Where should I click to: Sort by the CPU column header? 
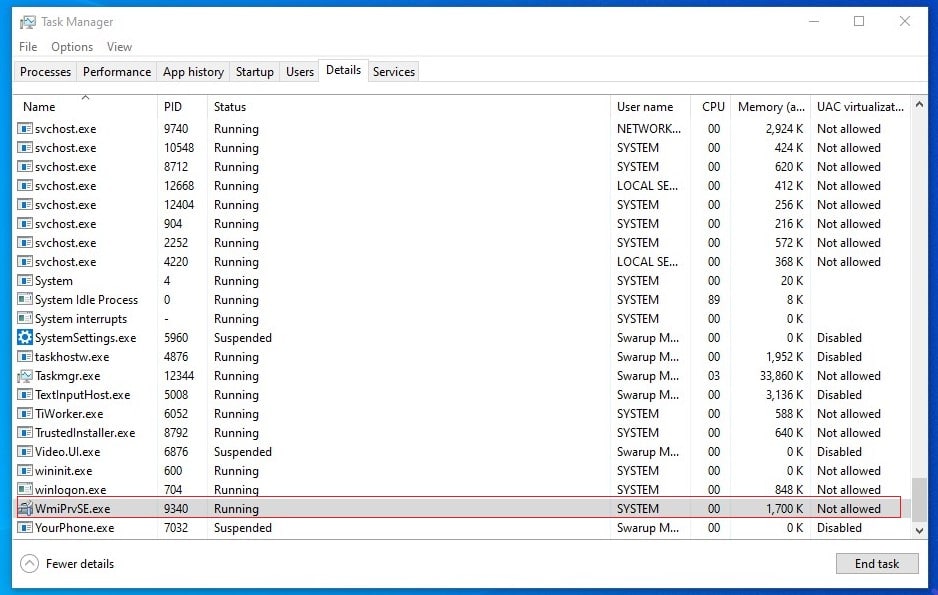coord(711,106)
